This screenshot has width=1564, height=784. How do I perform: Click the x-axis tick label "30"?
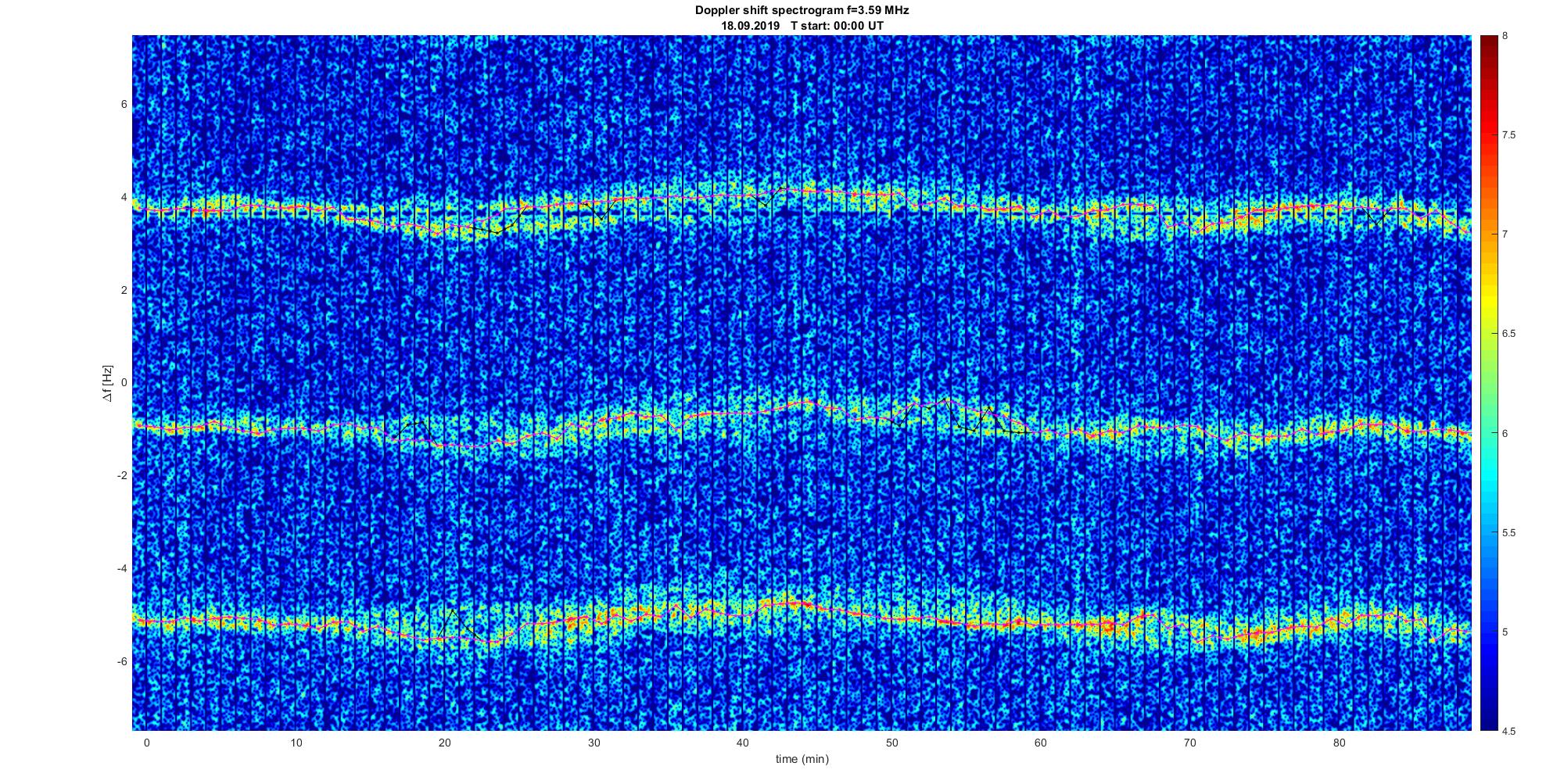click(594, 743)
